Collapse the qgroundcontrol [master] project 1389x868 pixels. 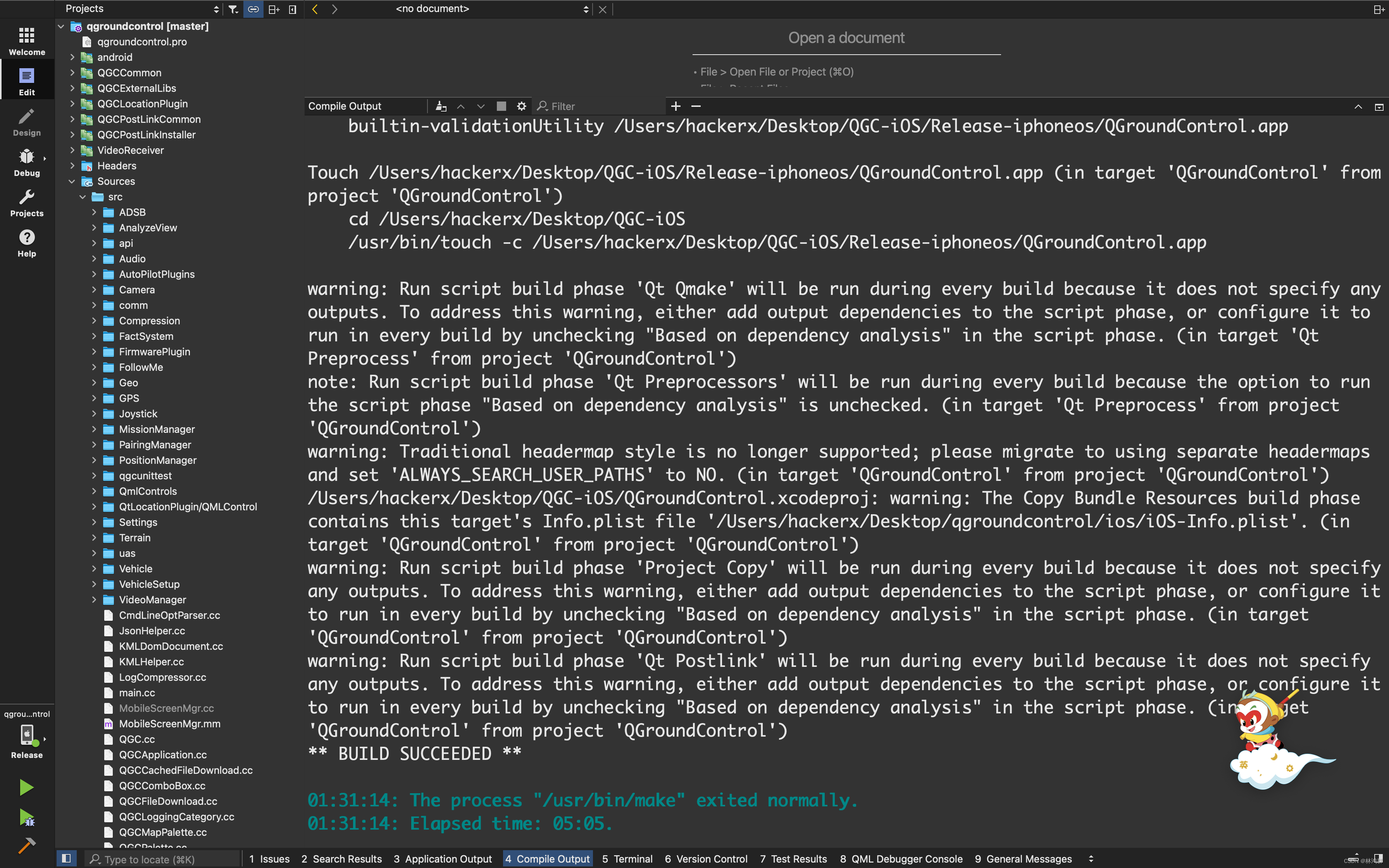click(x=61, y=26)
